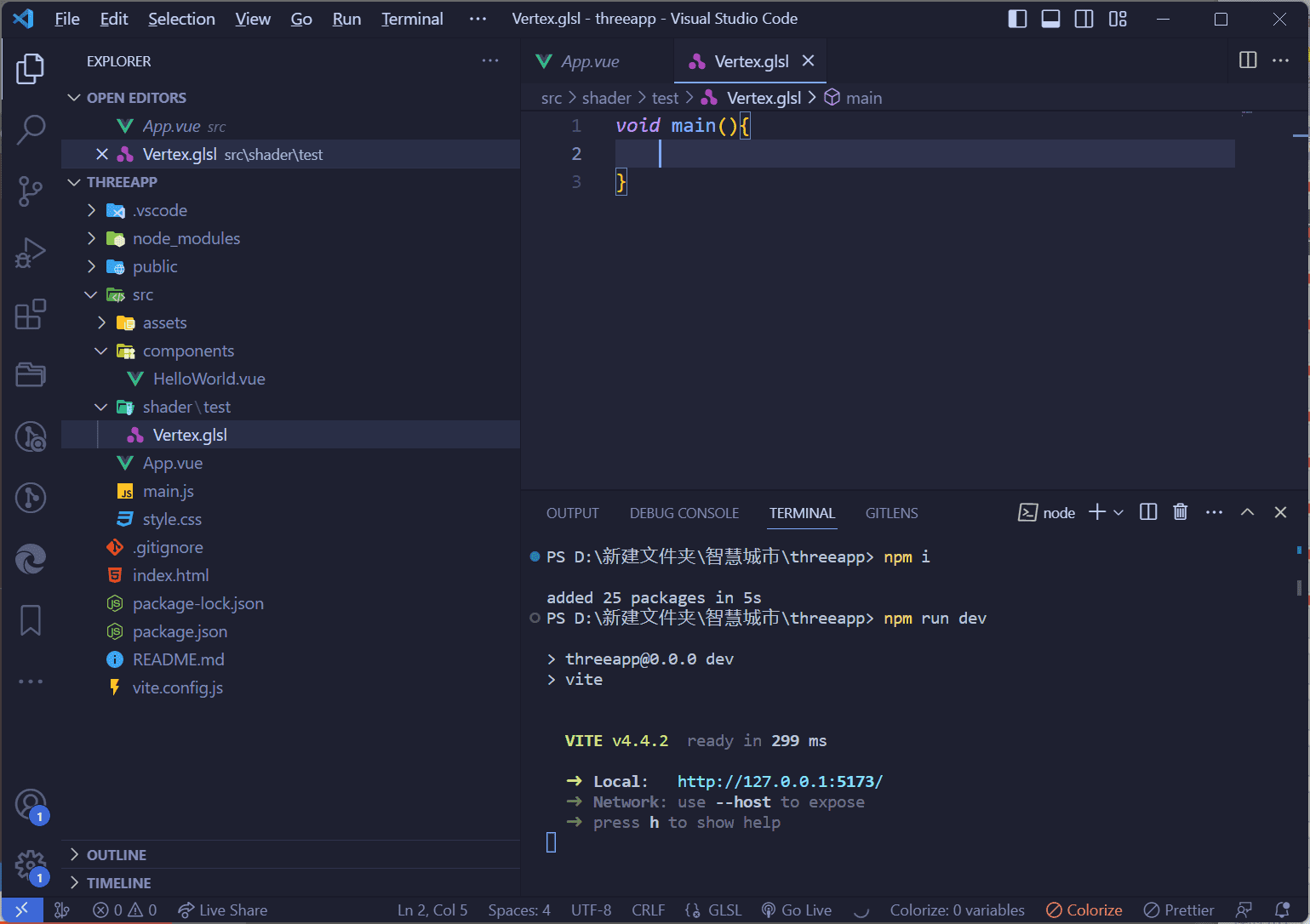
Task: Open notifications bell in status bar
Action: point(1283,910)
